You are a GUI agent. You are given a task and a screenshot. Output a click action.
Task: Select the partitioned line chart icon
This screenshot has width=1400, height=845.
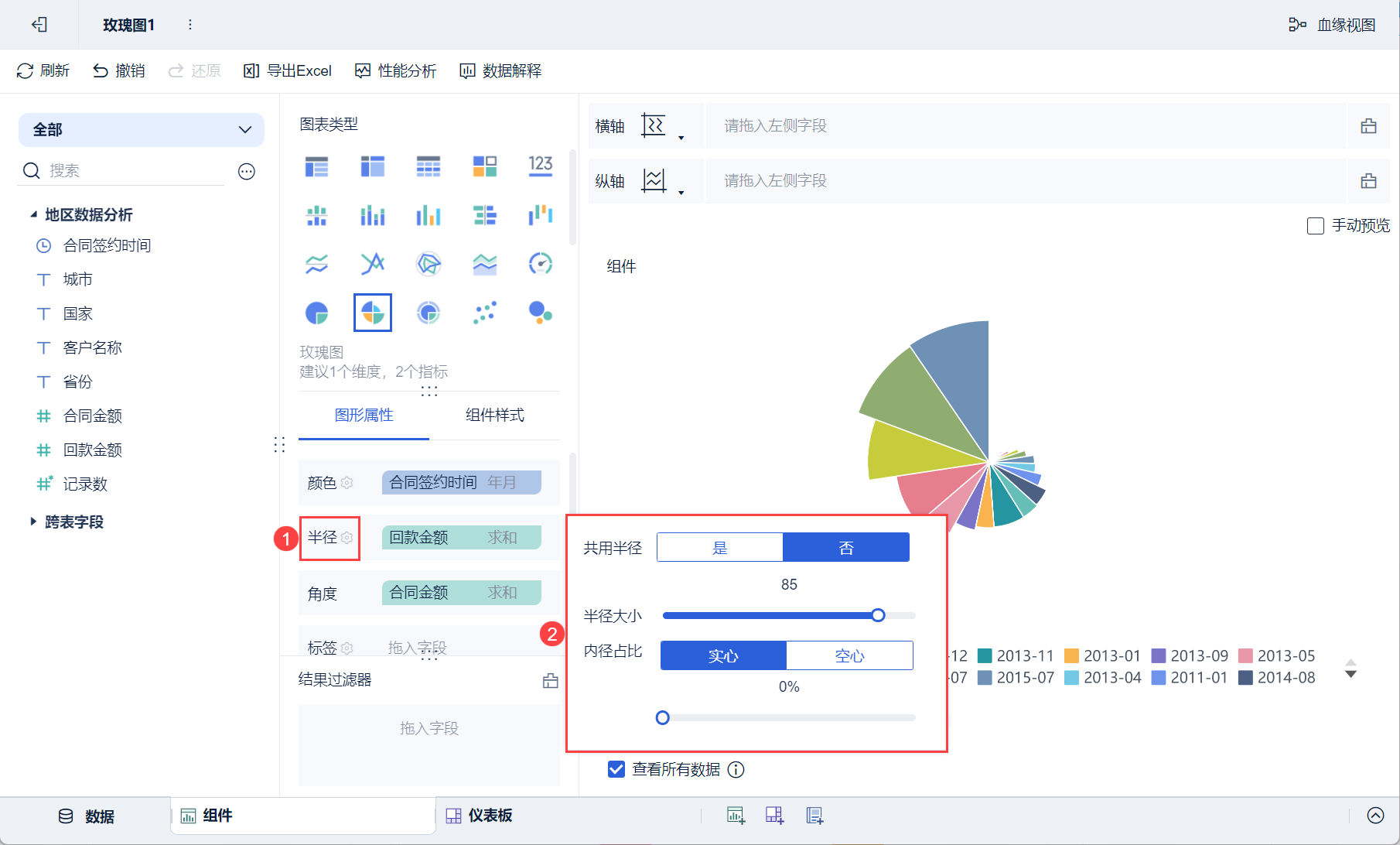coord(316,264)
